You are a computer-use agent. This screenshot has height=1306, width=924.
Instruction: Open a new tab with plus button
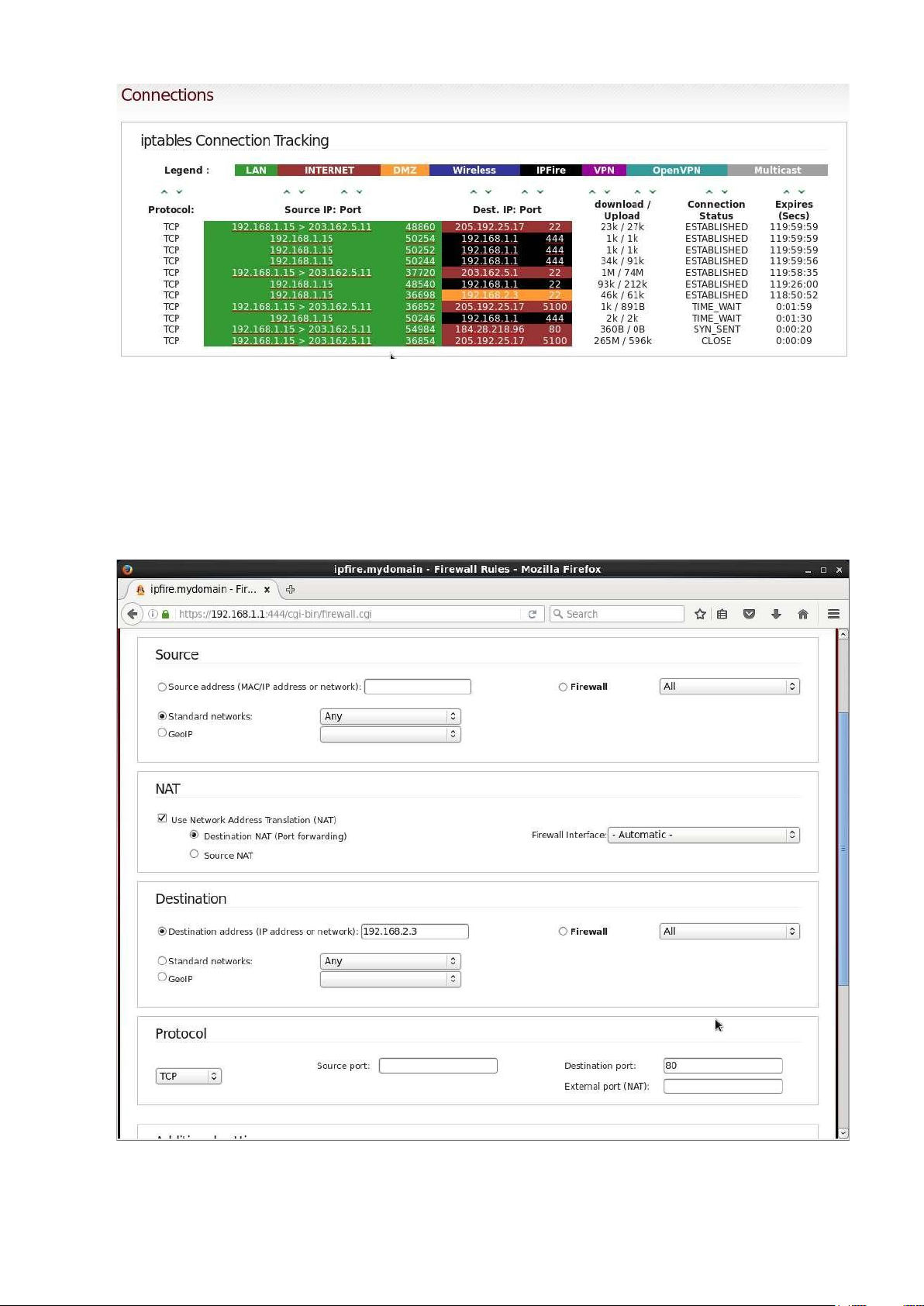[291, 590]
